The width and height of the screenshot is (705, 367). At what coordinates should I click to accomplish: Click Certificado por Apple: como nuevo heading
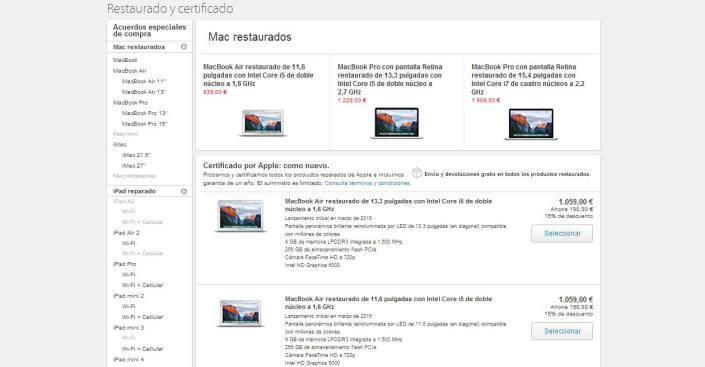pyautogui.click(x=266, y=166)
